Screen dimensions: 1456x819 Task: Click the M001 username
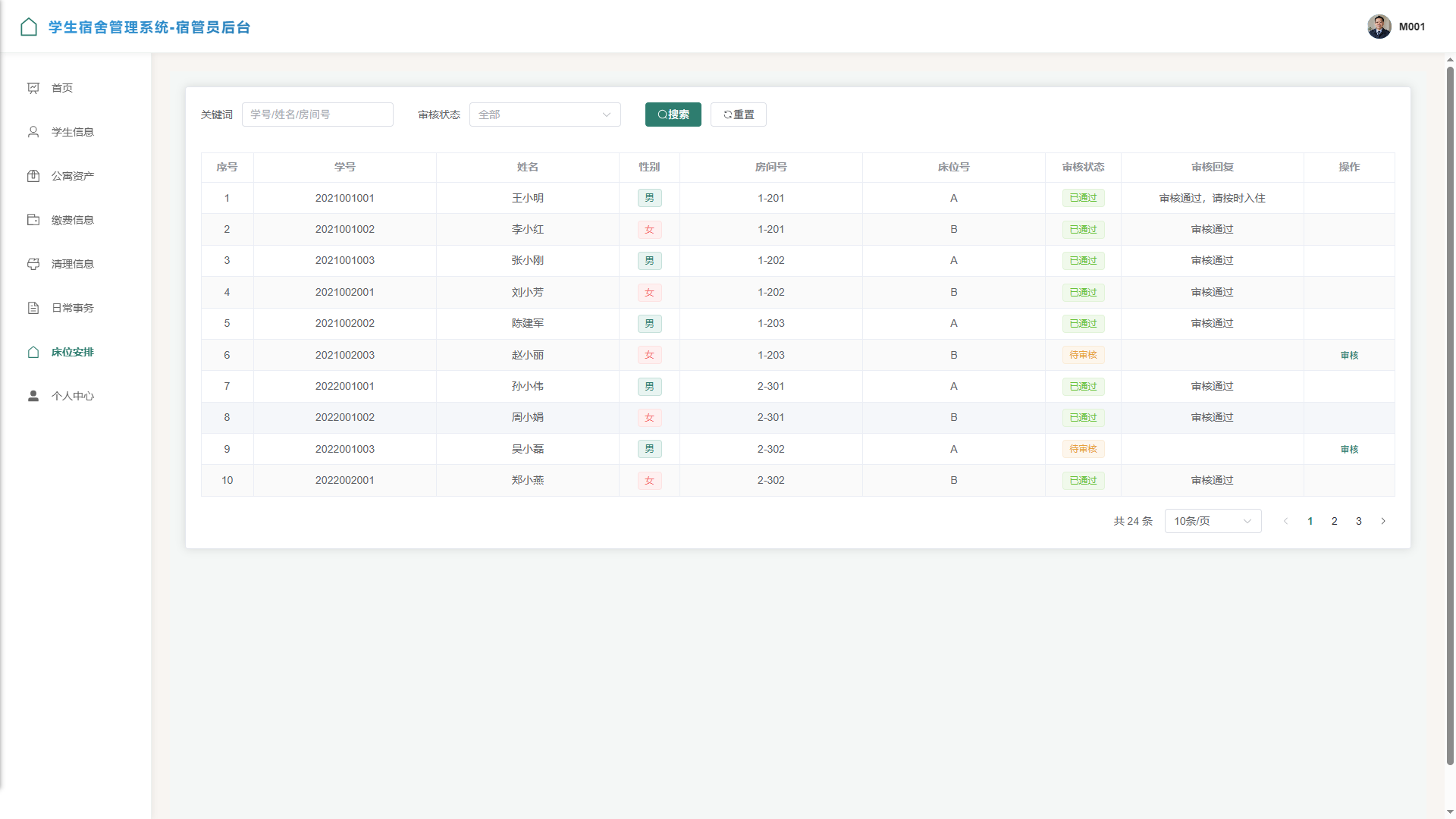click(x=1412, y=27)
